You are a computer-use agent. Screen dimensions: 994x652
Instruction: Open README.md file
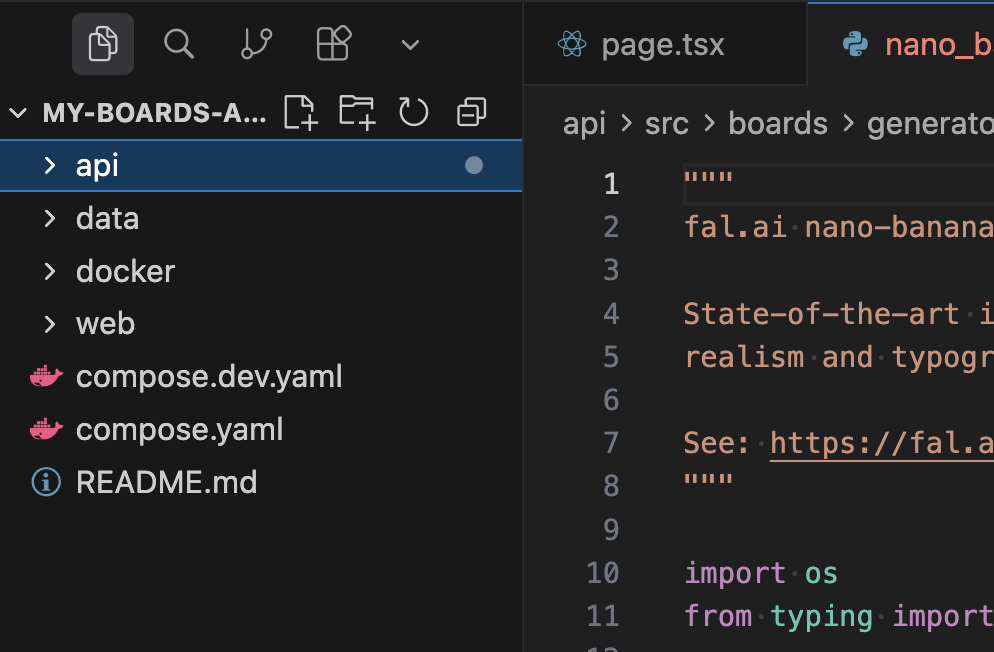(x=166, y=483)
